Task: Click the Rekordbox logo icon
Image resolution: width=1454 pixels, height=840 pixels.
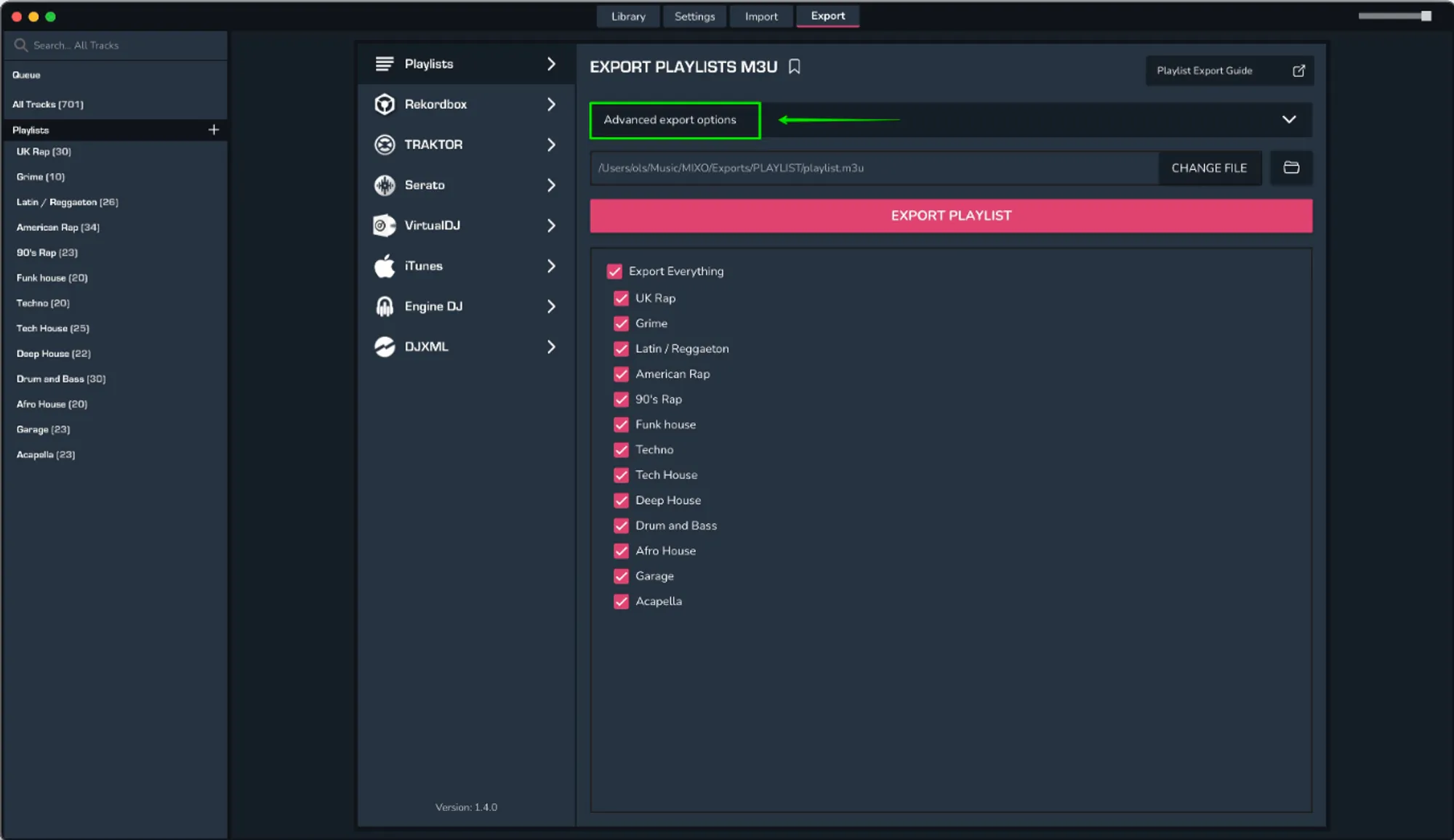Action: coord(385,105)
